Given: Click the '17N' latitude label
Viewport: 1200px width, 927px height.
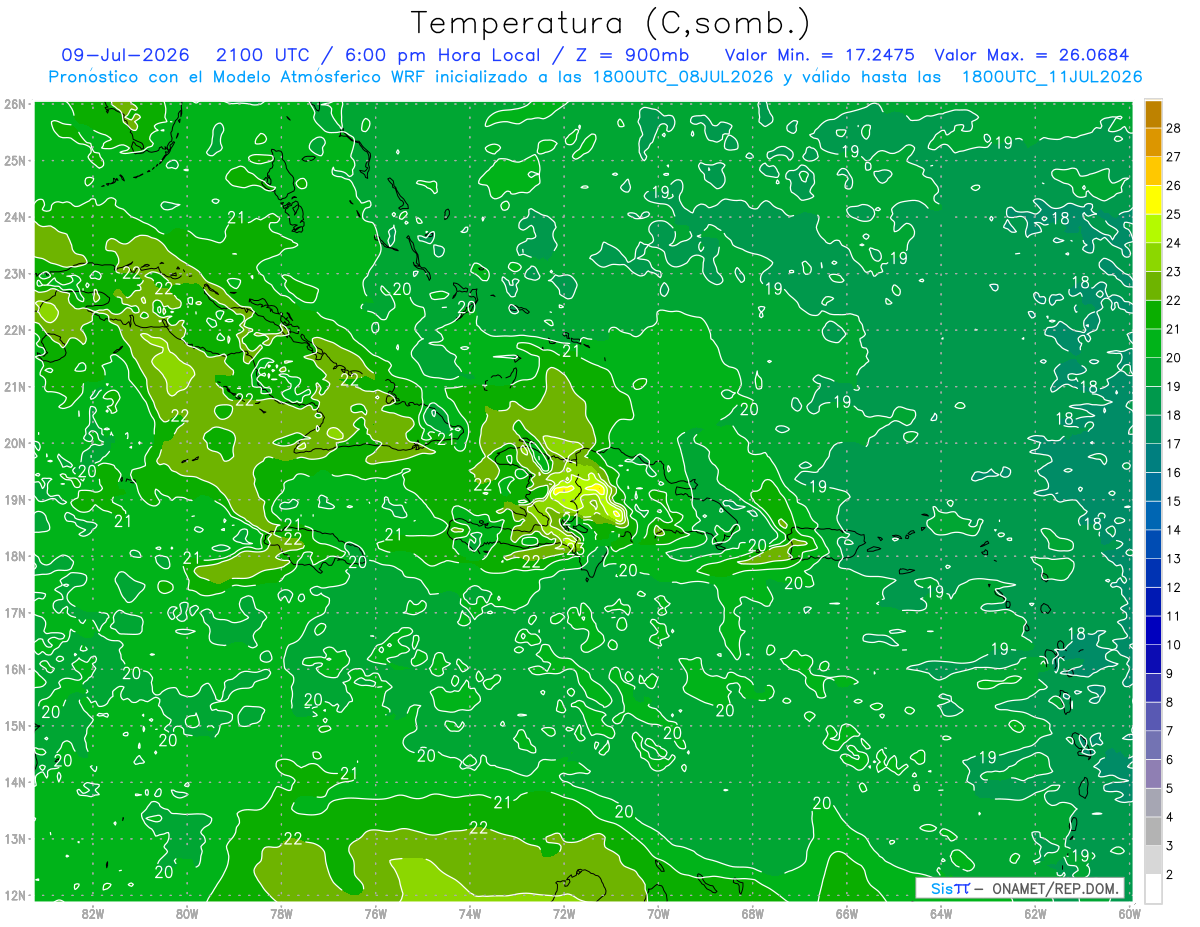Looking at the screenshot, I should pyautogui.click(x=15, y=612).
